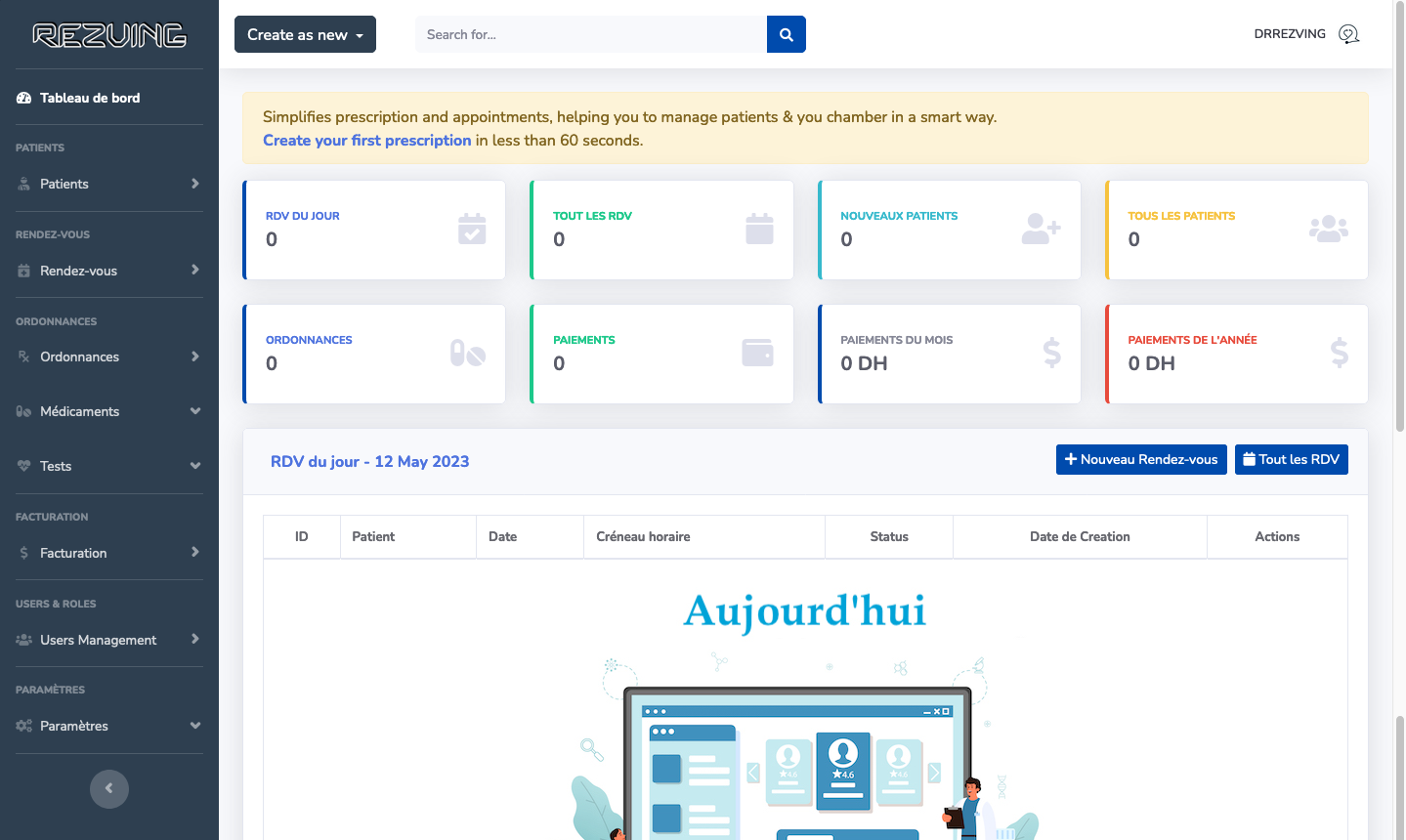Expand the Paramètres dropdown chevron
The image size is (1406, 840).
click(x=195, y=726)
